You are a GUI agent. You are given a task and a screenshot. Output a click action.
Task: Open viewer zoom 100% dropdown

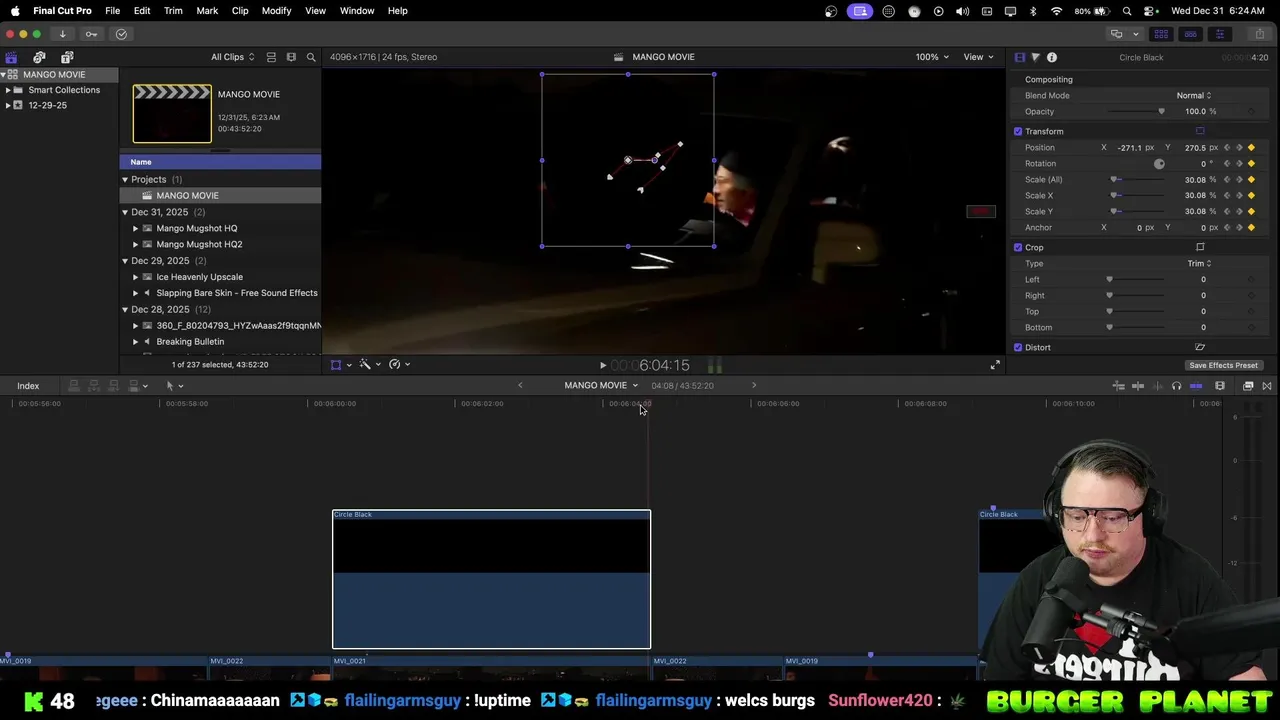(932, 57)
